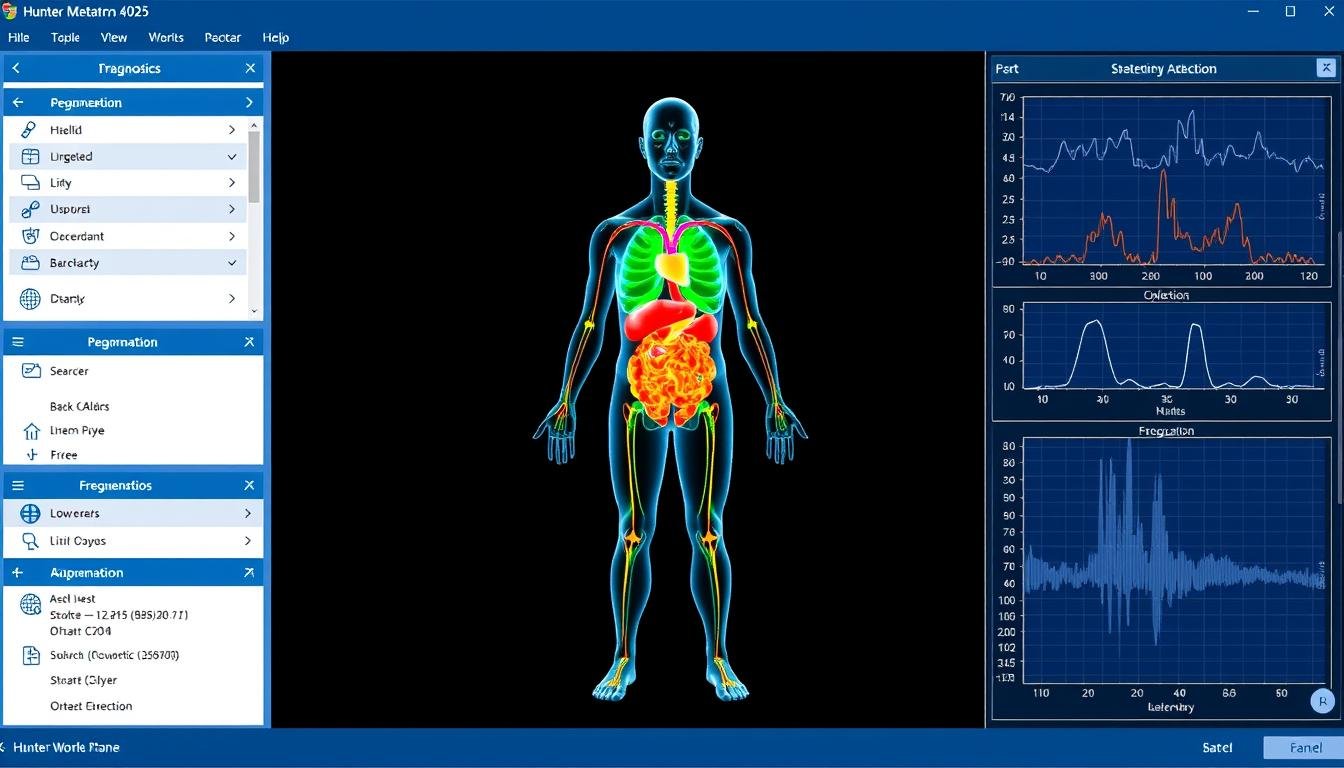Close the Fregnenstios panel

click(249, 486)
